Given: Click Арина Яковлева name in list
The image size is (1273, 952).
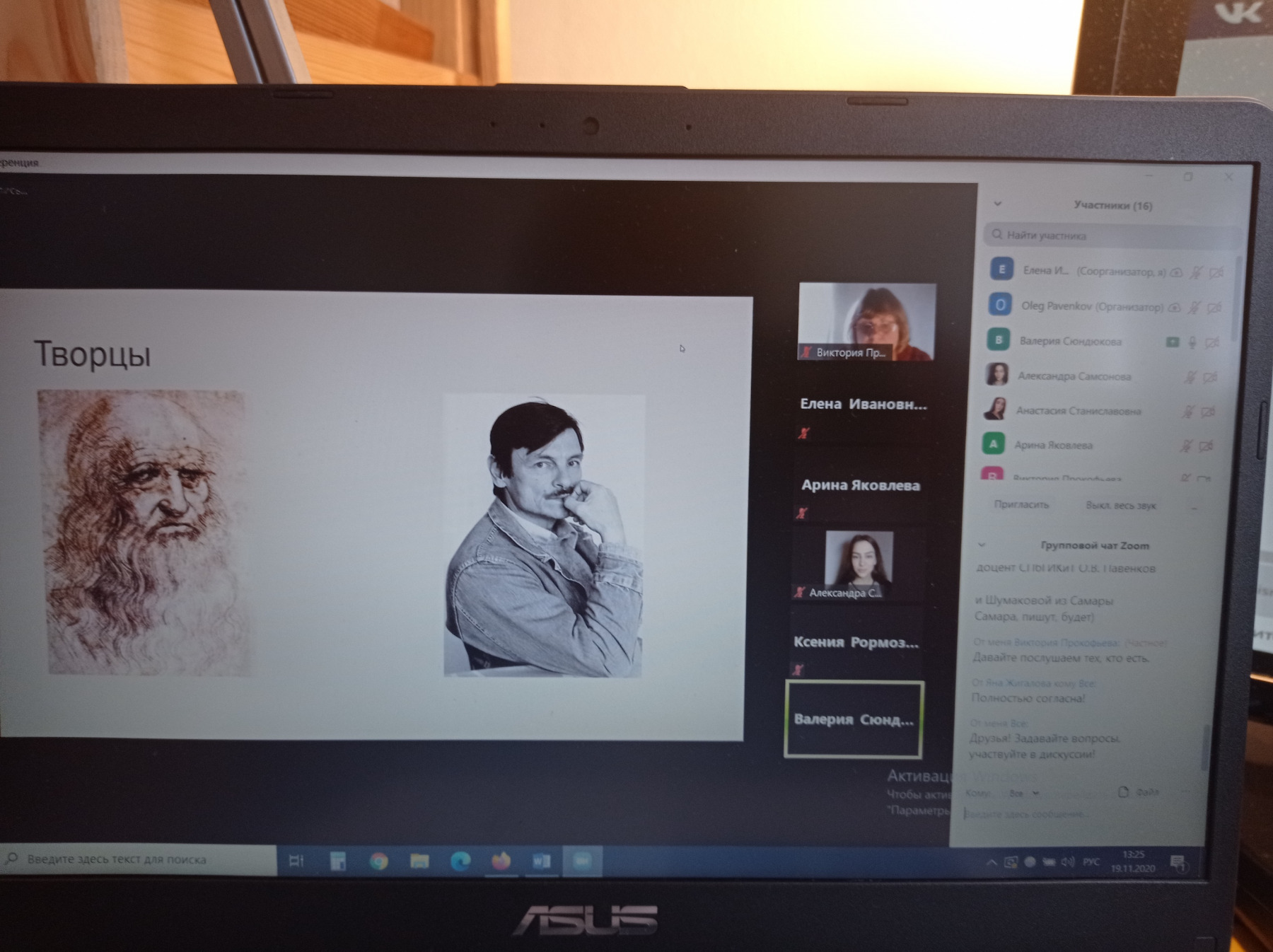Looking at the screenshot, I should (1053, 446).
